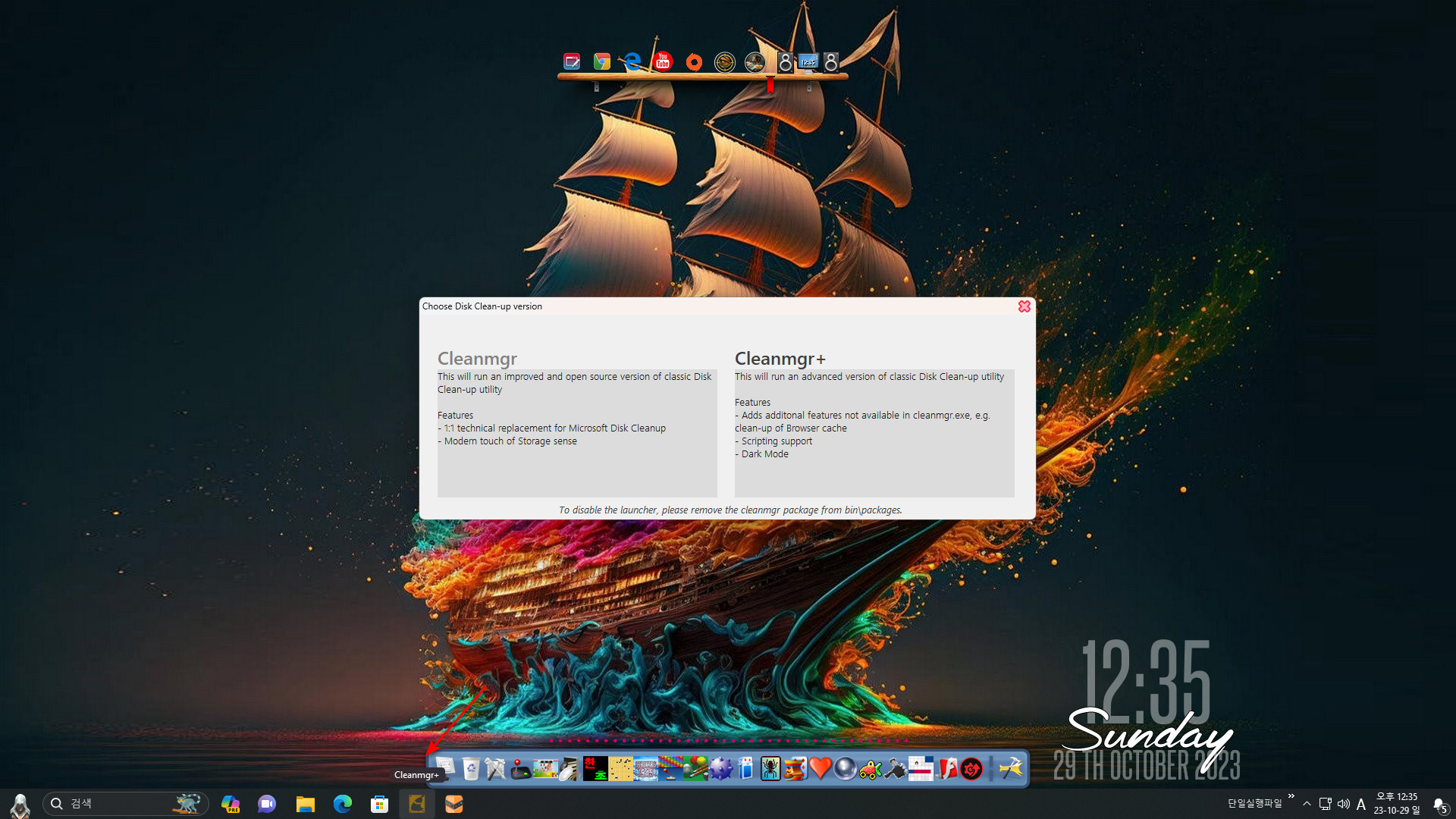
Task: Open the red circular arrow icon in dock
Action: coord(971,769)
